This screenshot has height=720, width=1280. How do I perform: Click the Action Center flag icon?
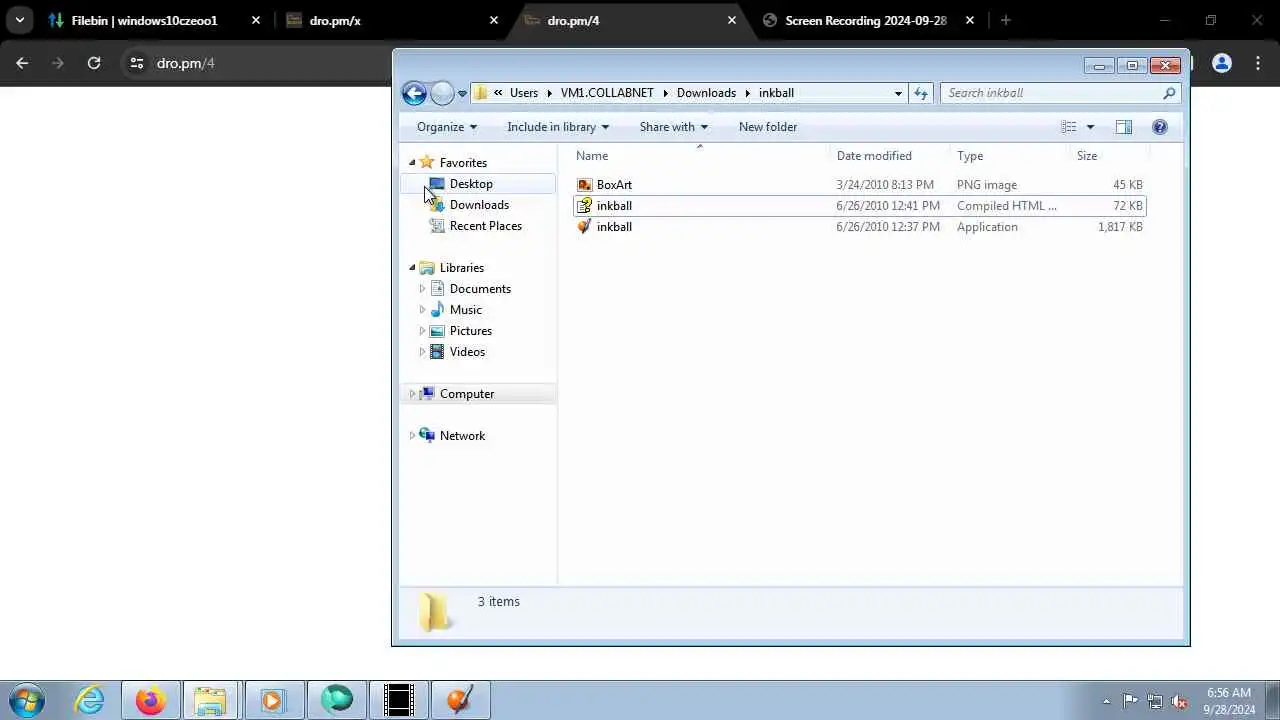pyautogui.click(x=1130, y=701)
